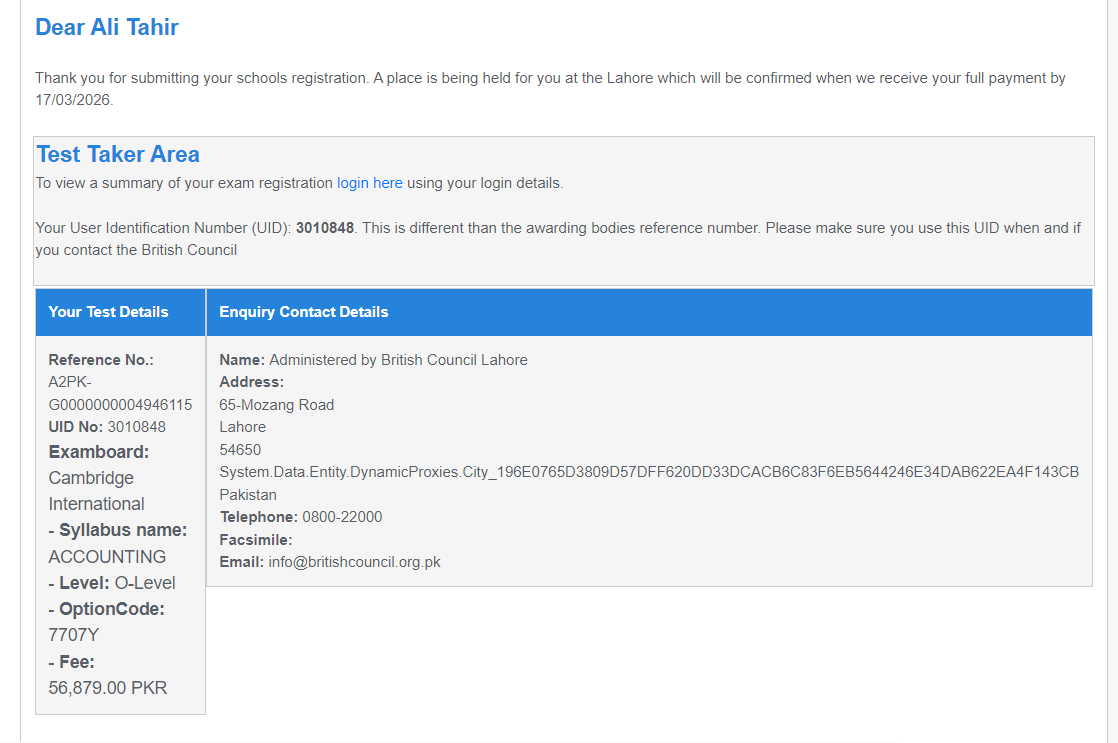This screenshot has width=1118, height=743.
Task: Click the long System.Data.Entity.DynamicProxies city string
Action: pos(648,472)
